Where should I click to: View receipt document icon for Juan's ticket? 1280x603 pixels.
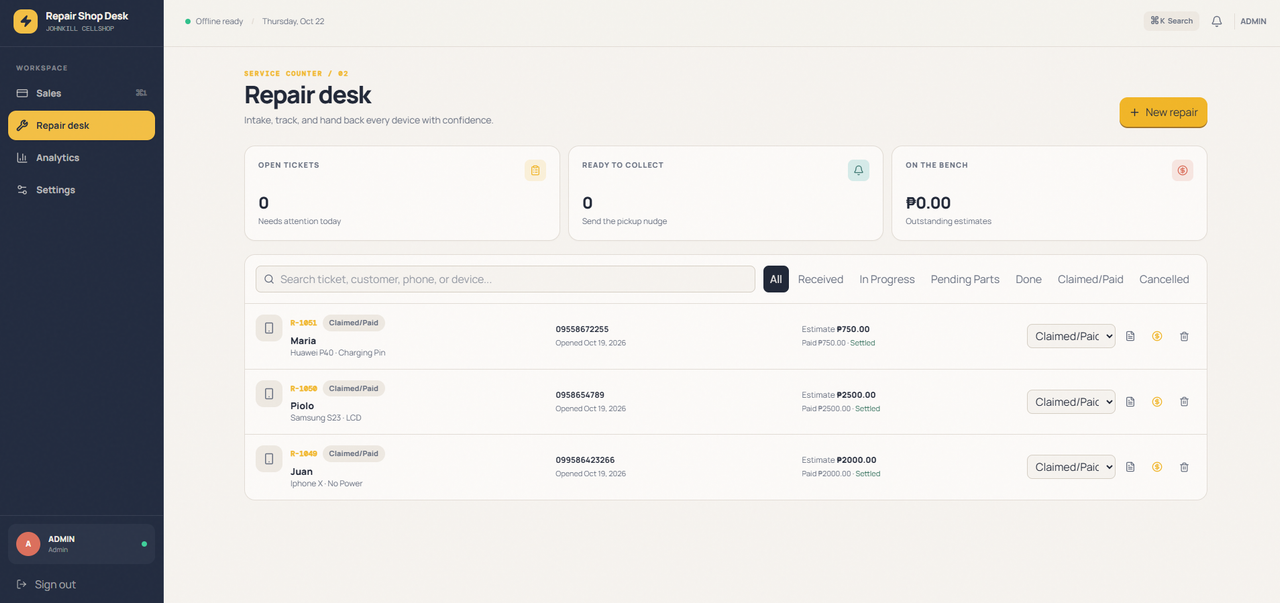1130,467
